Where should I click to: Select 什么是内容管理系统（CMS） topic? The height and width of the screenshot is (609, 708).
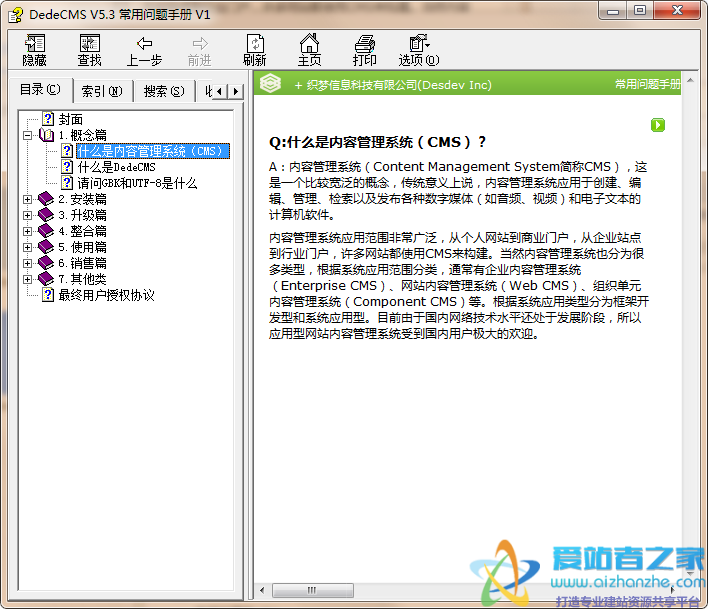tap(153, 151)
